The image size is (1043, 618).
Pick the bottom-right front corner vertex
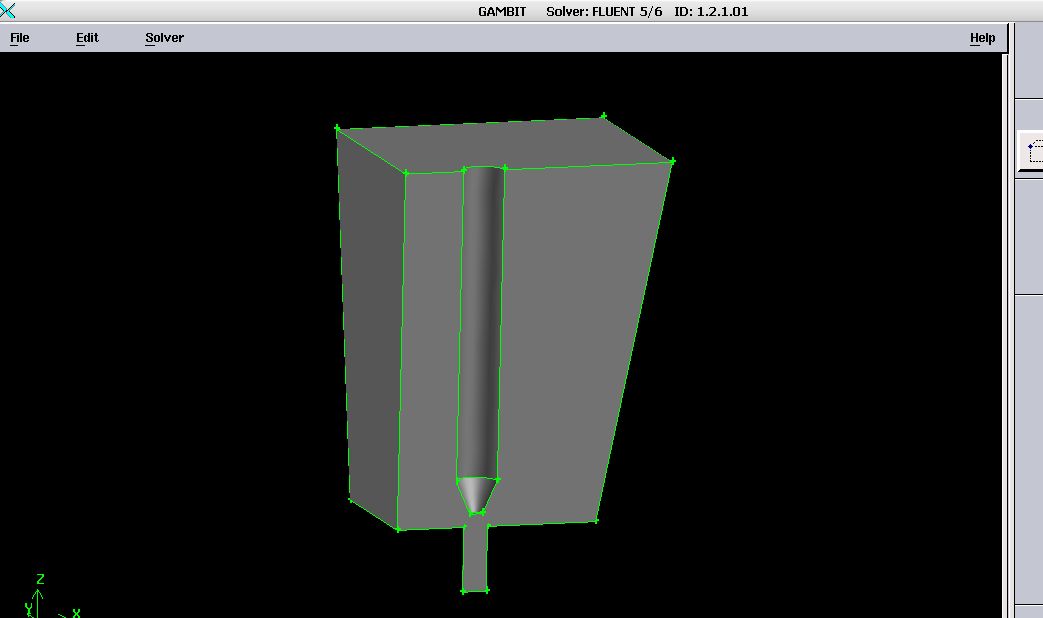pos(596,520)
